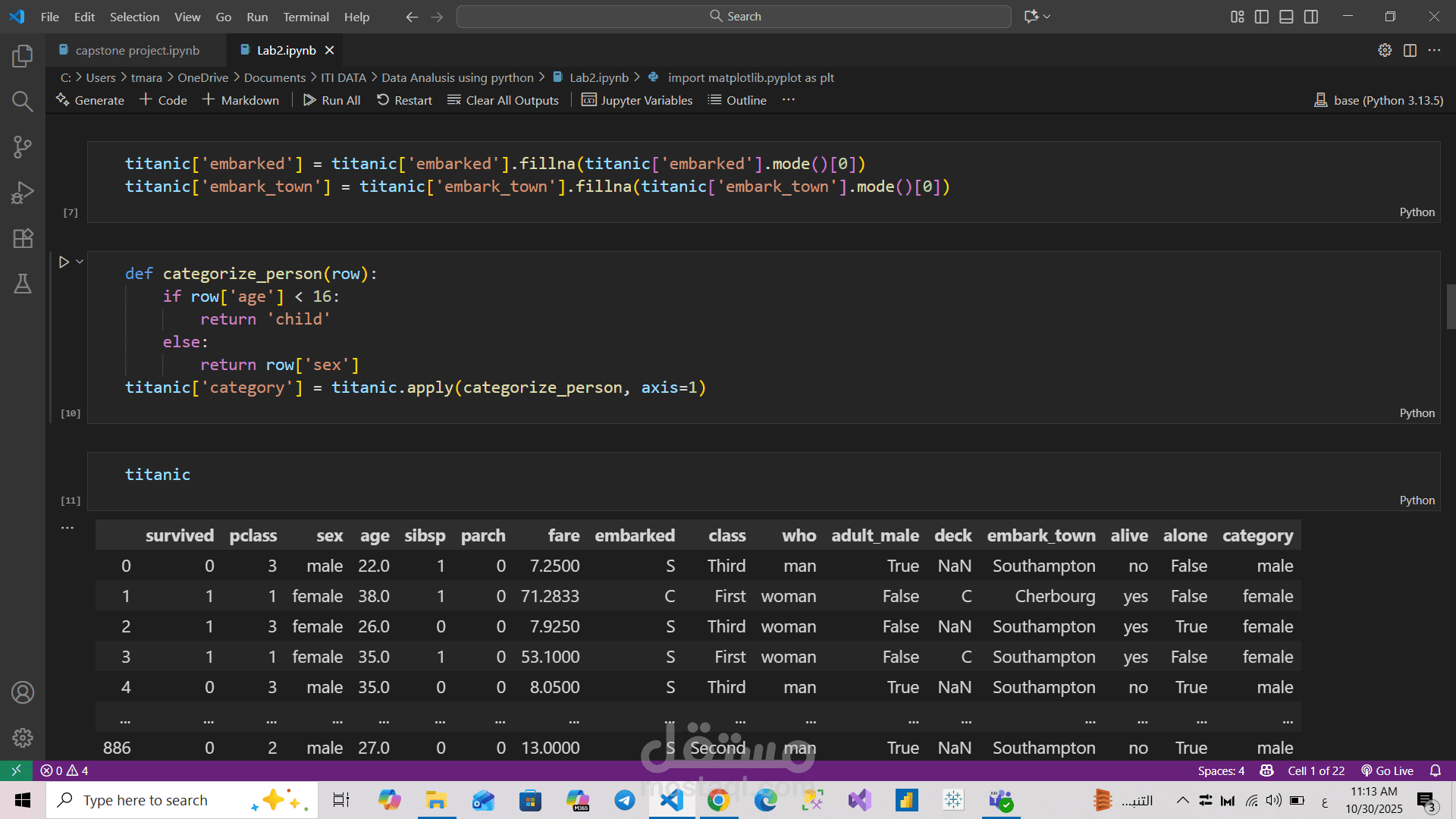Open the Source Control view
The width and height of the screenshot is (1456, 819).
coord(23,146)
